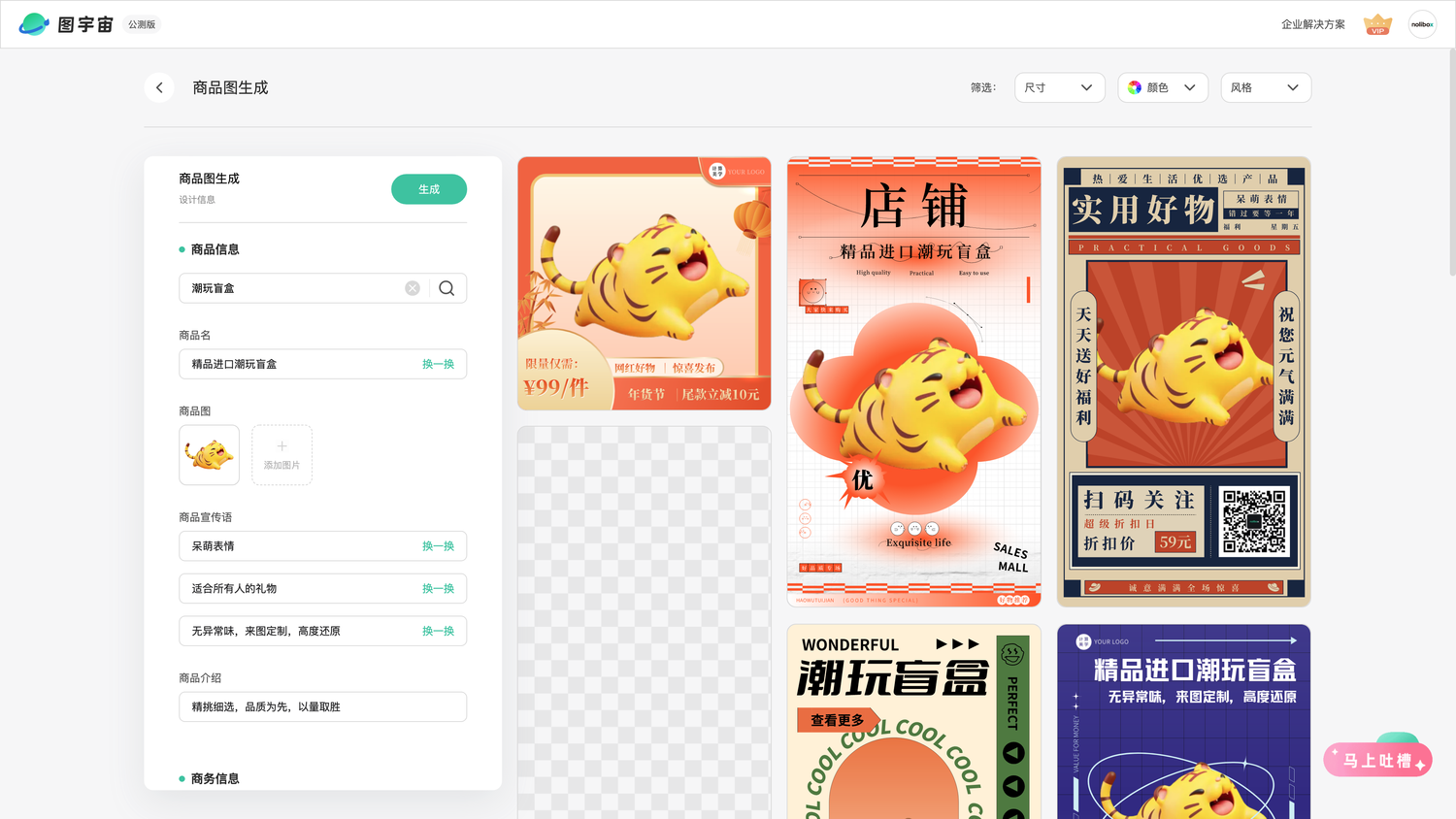
Task: Open the VIP crown icon
Action: click(x=1377, y=24)
